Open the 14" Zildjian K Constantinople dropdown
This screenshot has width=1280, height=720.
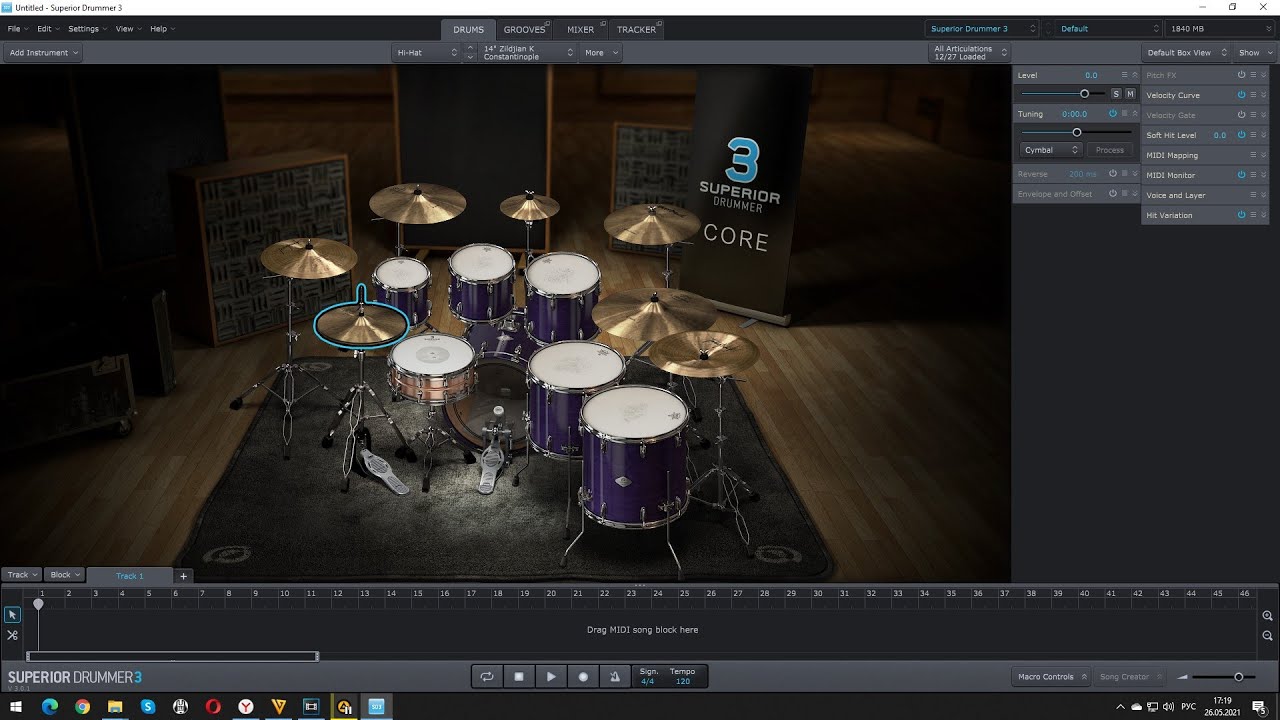[x=527, y=53]
